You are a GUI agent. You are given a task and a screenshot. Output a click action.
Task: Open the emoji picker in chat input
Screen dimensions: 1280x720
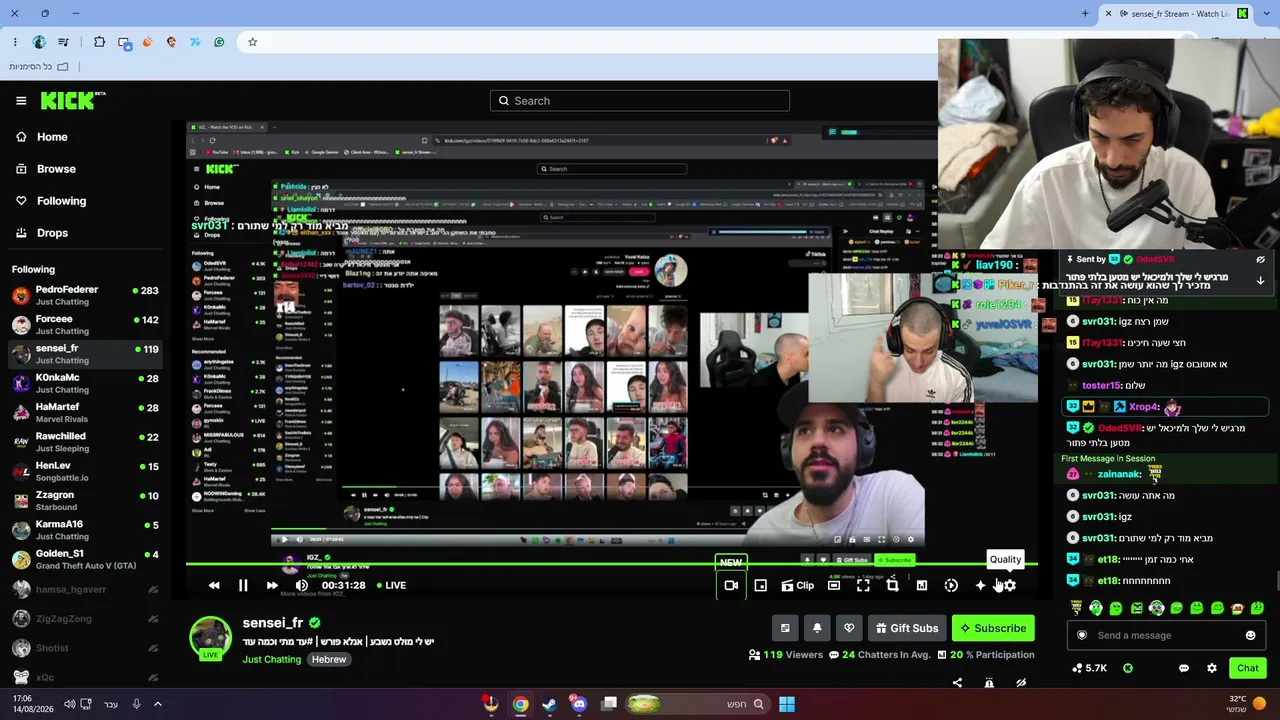click(1250, 635)
